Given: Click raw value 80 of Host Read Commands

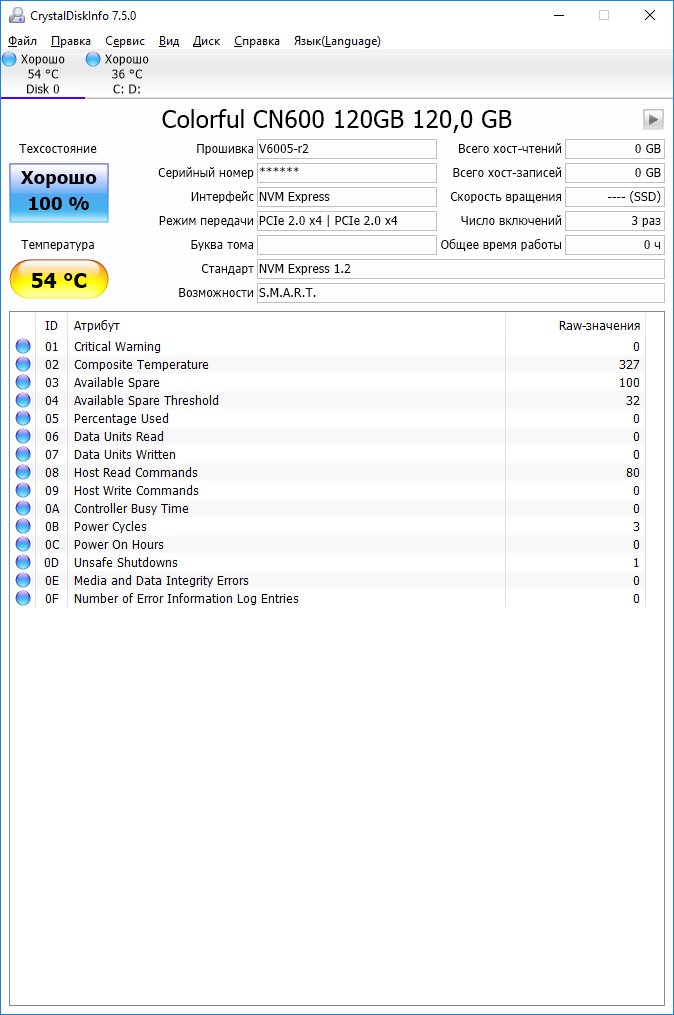Looking at the screenshot, I should 633,473.
